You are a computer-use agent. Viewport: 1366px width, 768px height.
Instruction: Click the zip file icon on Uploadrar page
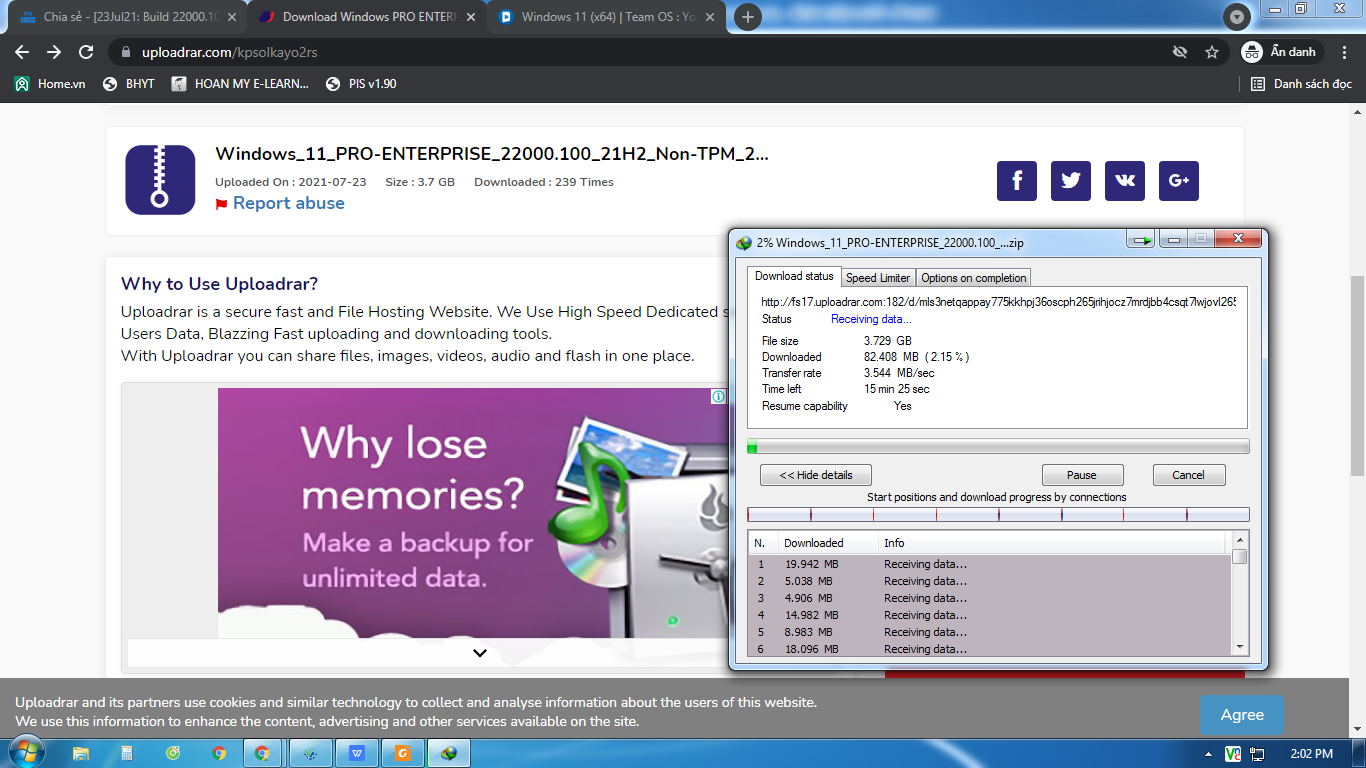[x=160, y=180]
